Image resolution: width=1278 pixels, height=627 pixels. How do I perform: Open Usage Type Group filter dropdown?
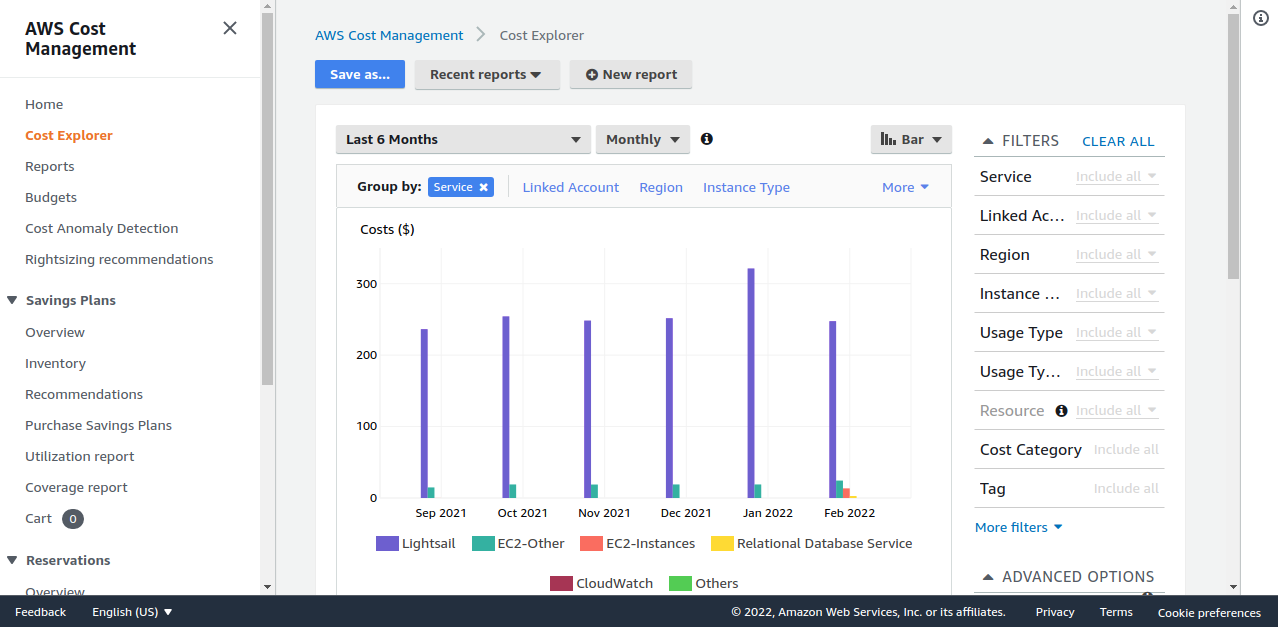coord(1117,372)
